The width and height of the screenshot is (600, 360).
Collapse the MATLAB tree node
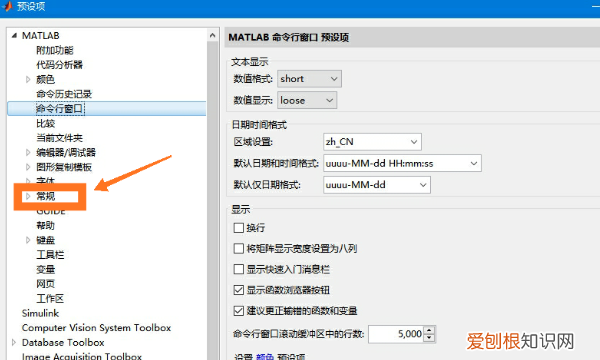pos(14,36)
